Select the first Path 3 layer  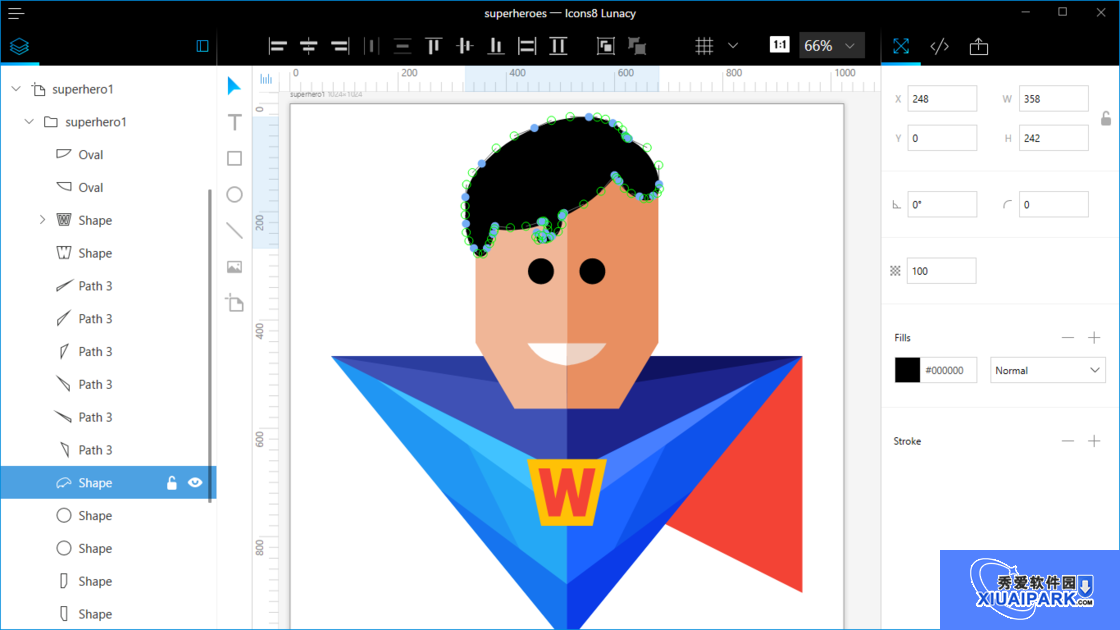107,286
